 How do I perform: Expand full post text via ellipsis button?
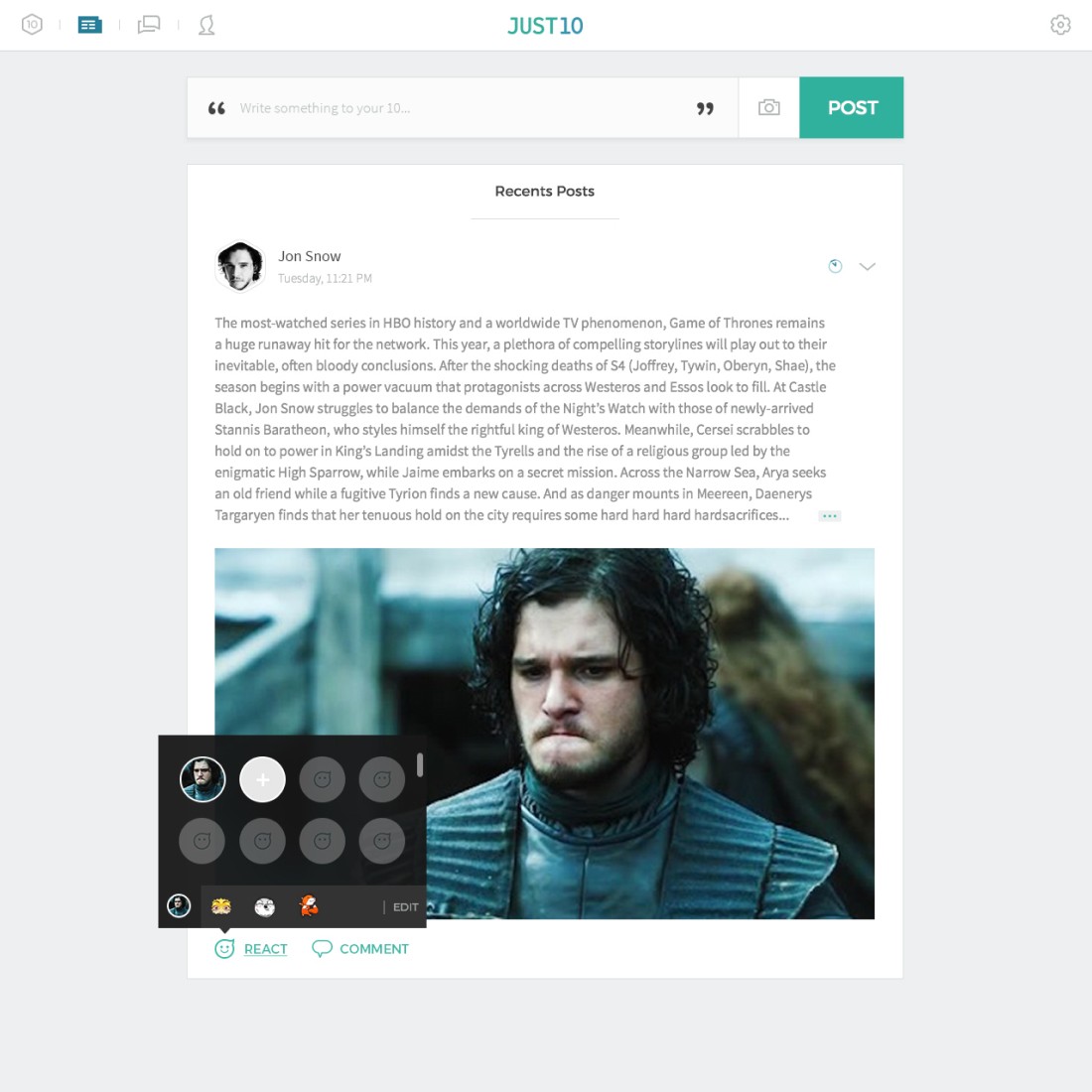coord(830,516)
